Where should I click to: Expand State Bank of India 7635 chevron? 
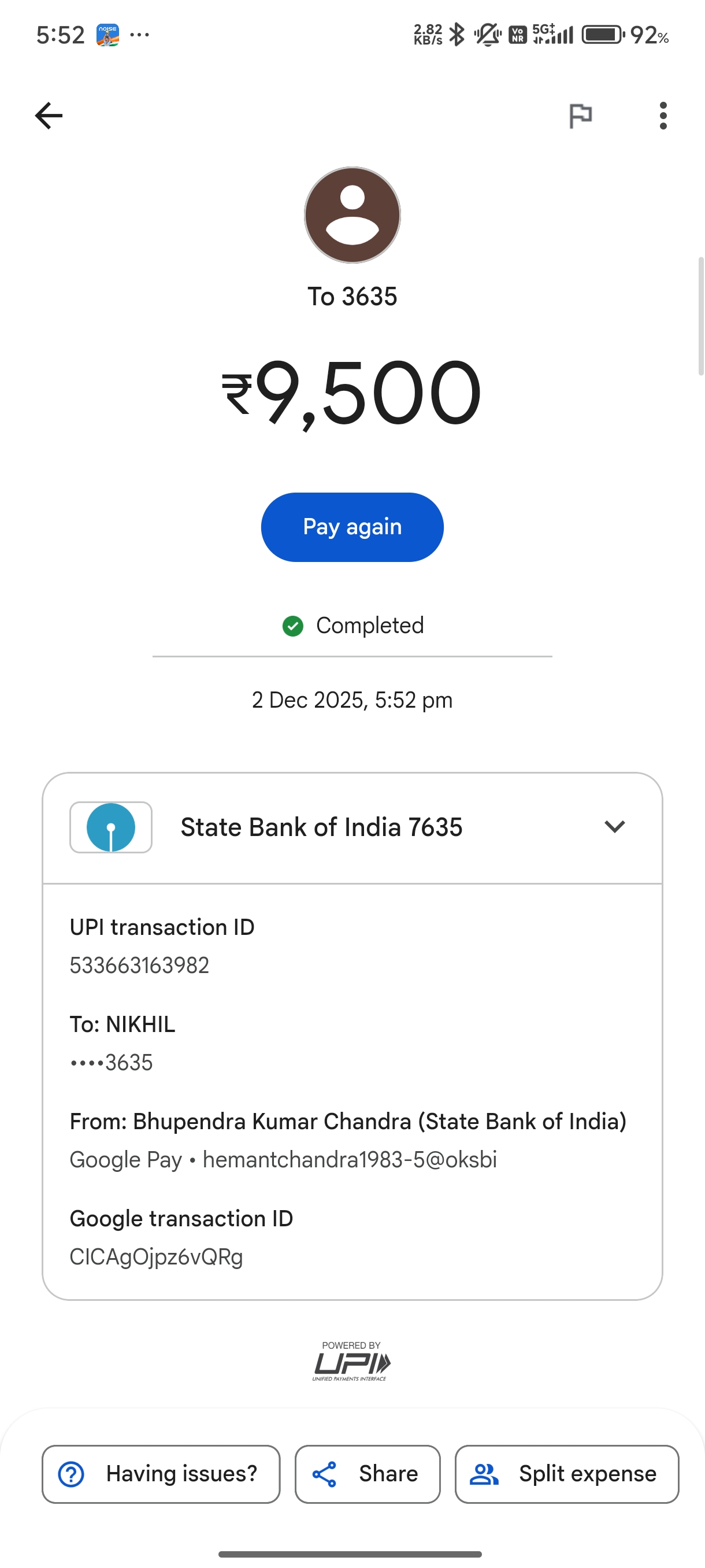[x=614, y=827]
